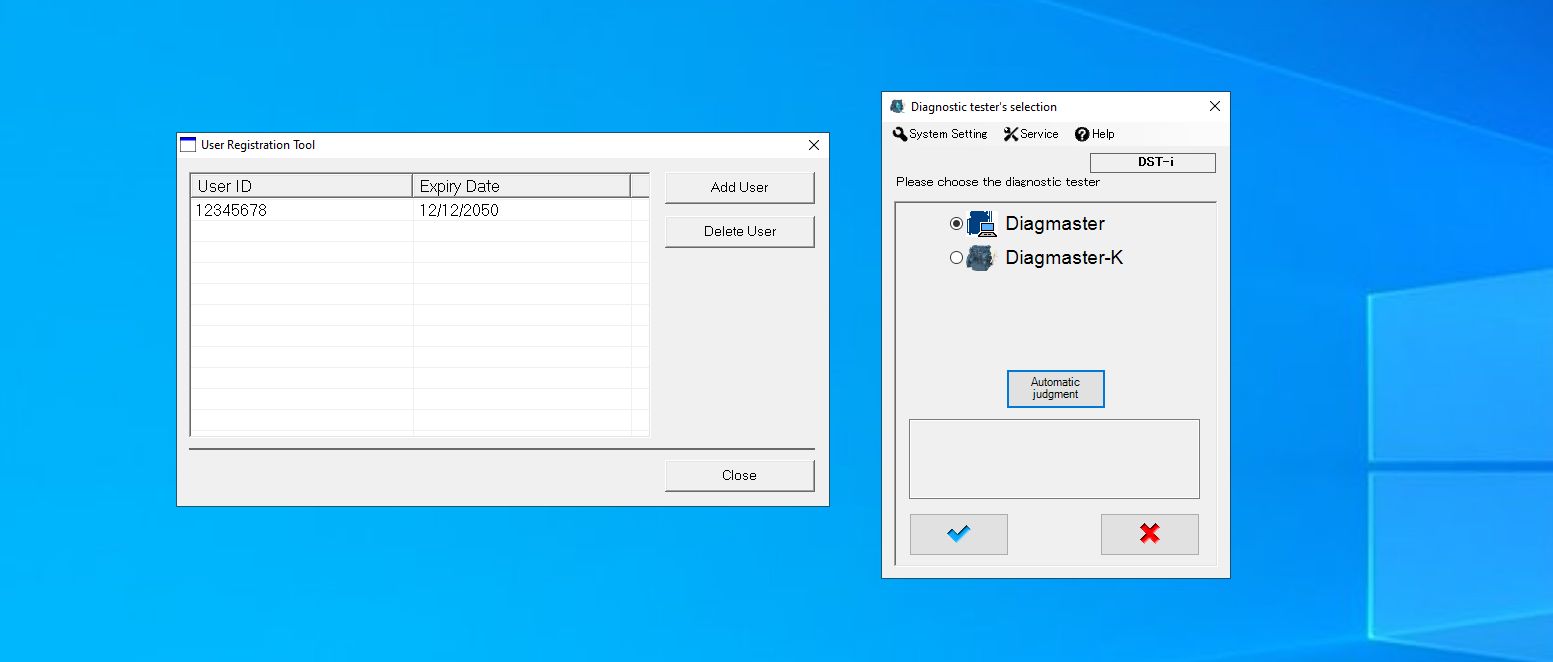Select the Diagmaster radio button
The image size is (1553, 662).
(x=956, y=224)
